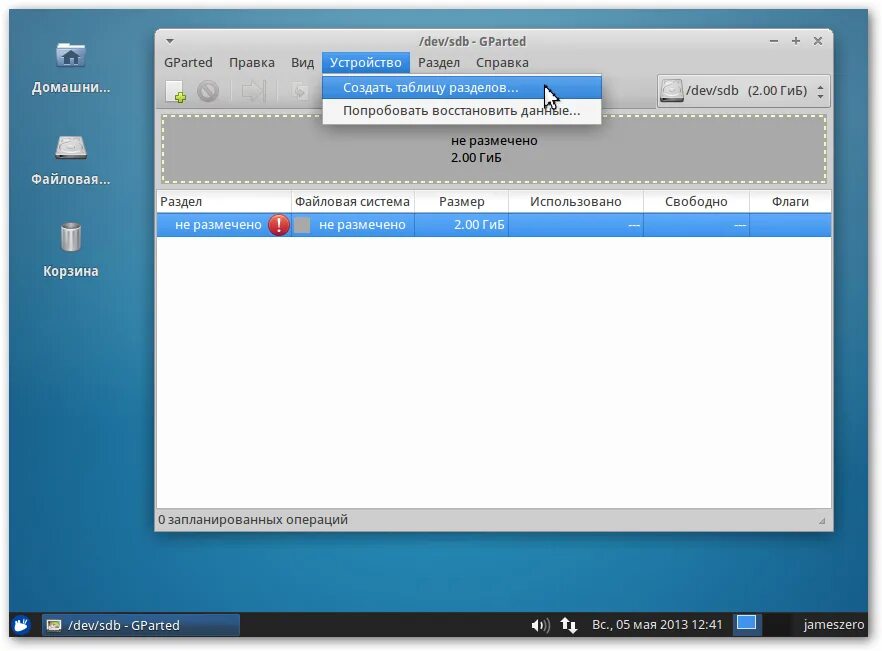The width and height of the screenshot is (882, 651).
Task: Sort by the Использовано column header
Action: (x=575, y=201)
